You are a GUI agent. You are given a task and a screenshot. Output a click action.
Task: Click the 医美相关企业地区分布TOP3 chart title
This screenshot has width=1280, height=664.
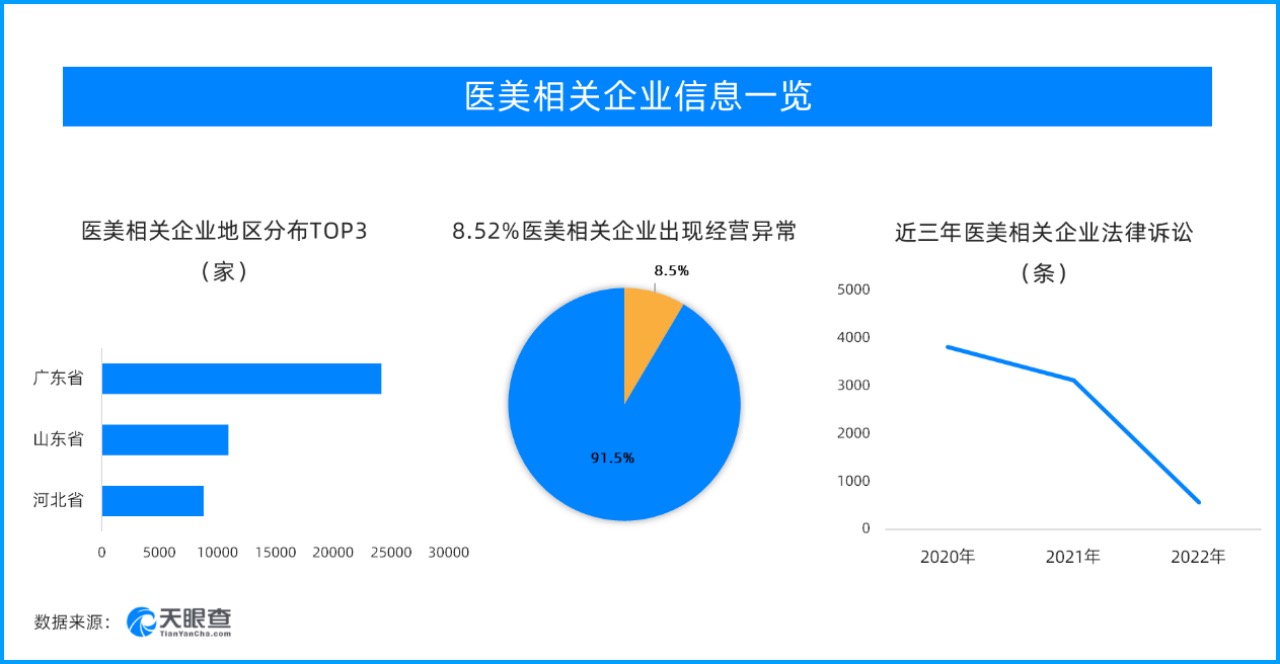[x=225, y=232]
